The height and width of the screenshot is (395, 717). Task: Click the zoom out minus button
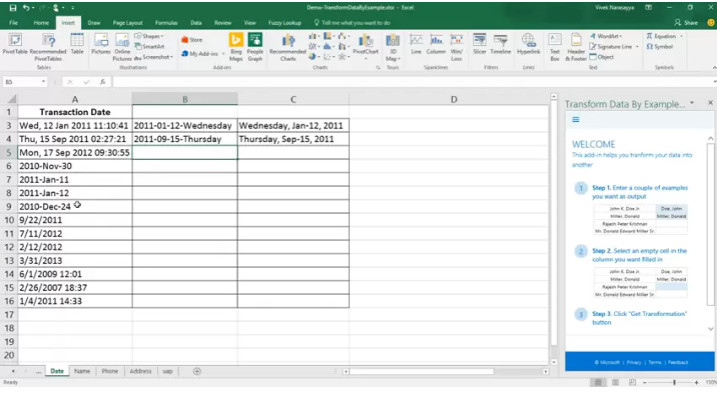pyautogui.click(x=645, y=382)
